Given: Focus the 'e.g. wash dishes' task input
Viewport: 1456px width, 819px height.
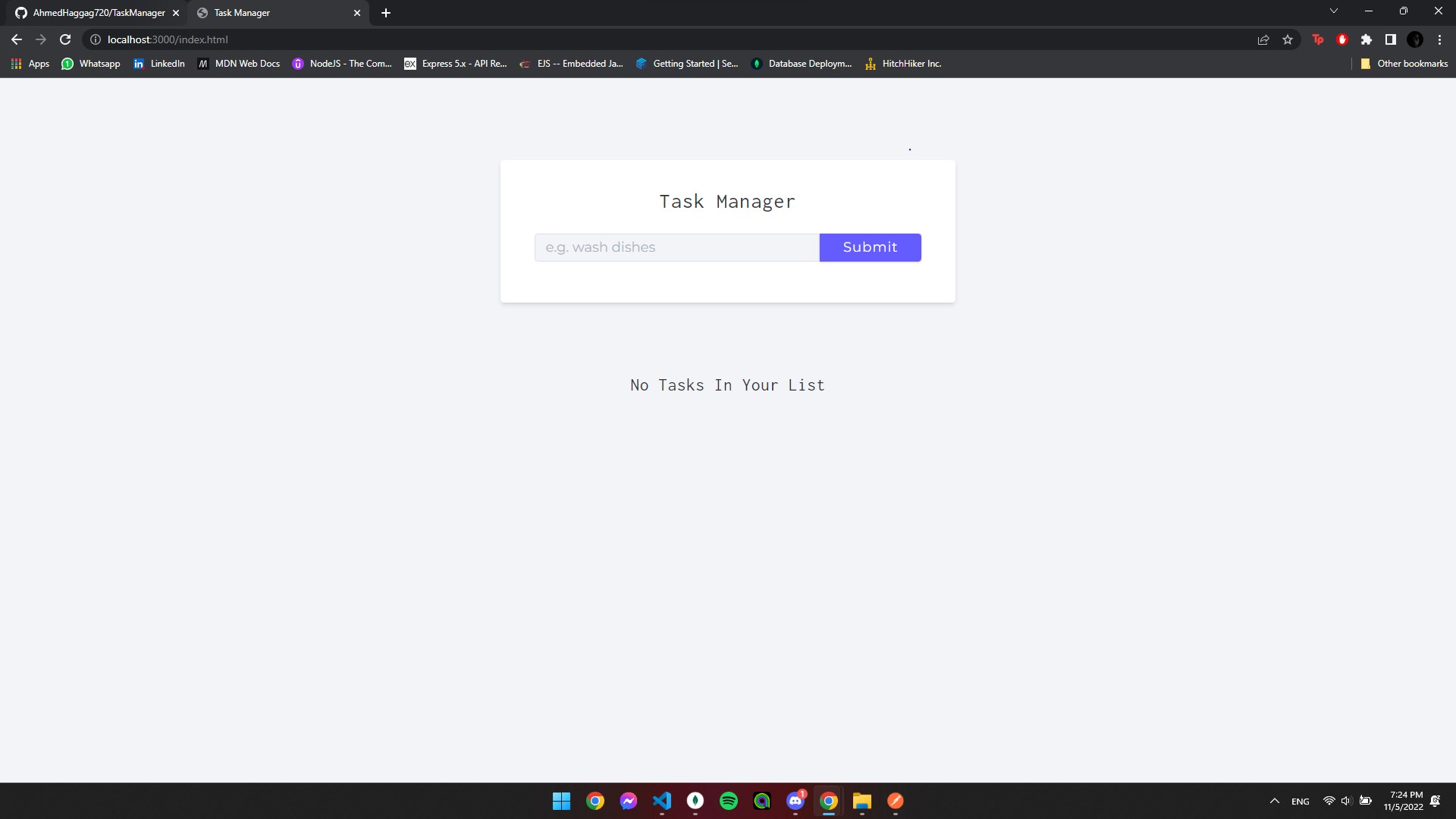Looking at the screenshot, I should (x=676, y=247).
